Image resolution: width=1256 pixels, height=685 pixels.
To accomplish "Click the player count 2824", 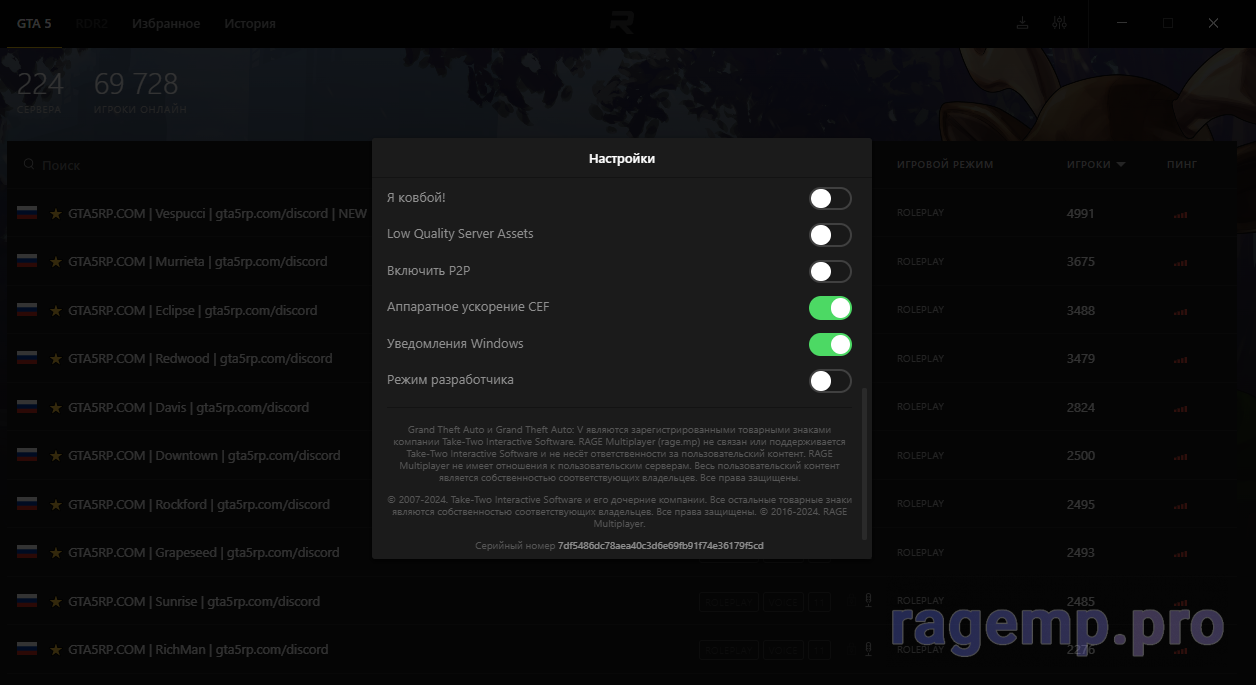I will 1081,407.
